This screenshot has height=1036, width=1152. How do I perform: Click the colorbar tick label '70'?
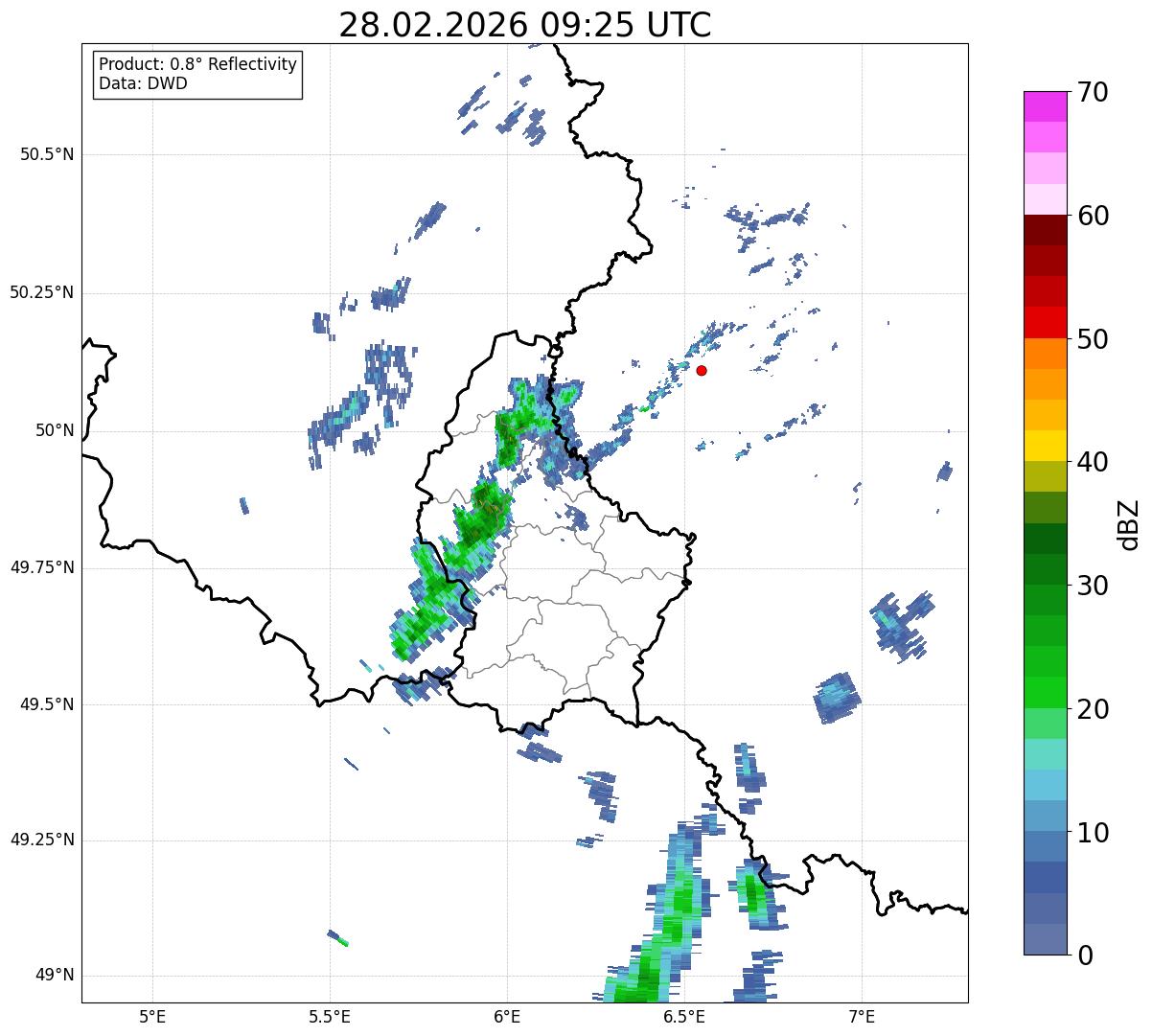click(x=1093, y=92)
